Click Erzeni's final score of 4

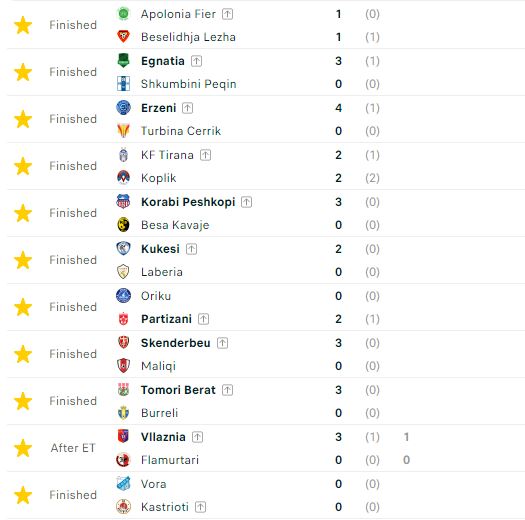[x=339, y=108]
